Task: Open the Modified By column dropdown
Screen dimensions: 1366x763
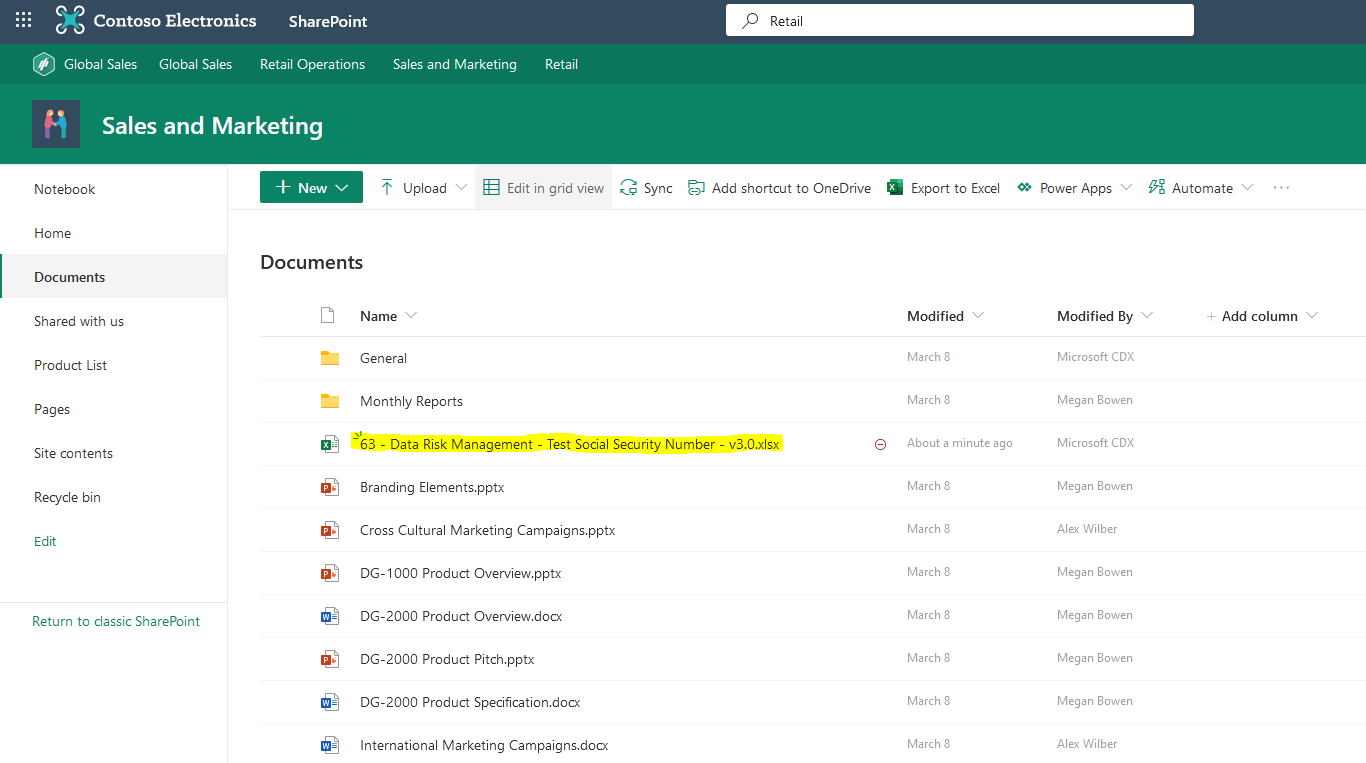Action: 1147,316
